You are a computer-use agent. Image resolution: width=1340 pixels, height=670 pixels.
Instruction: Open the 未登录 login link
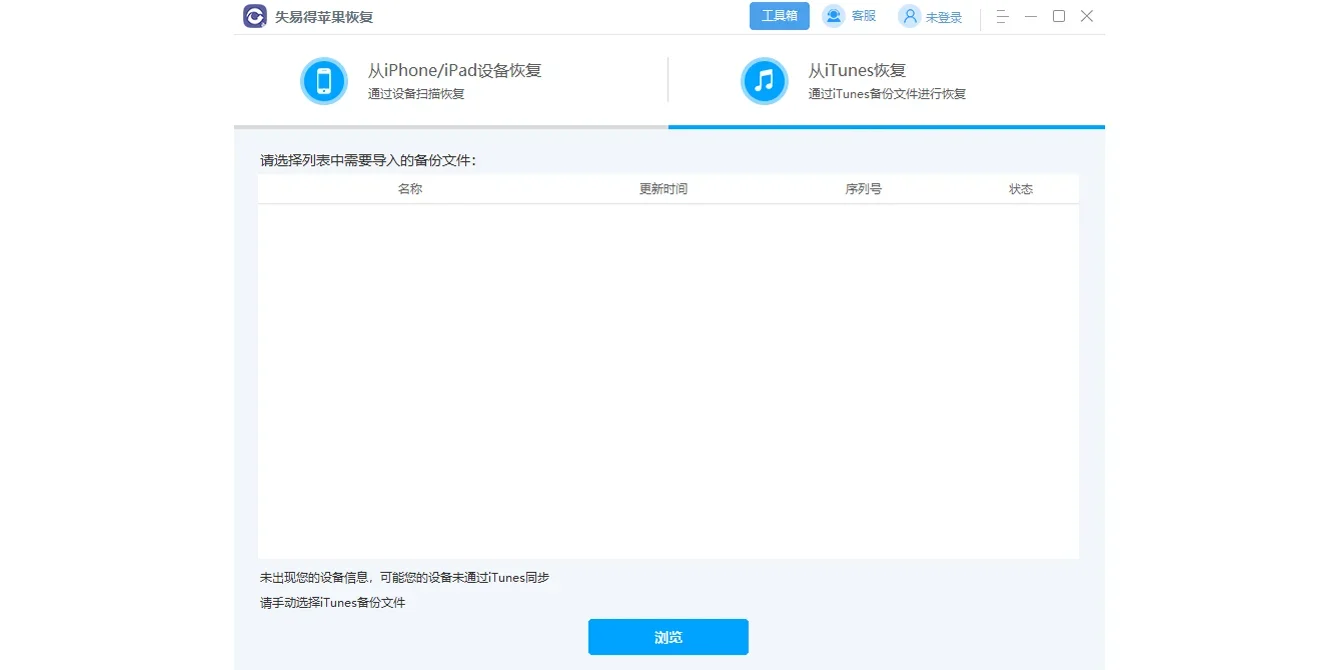[x=944, y=17]
